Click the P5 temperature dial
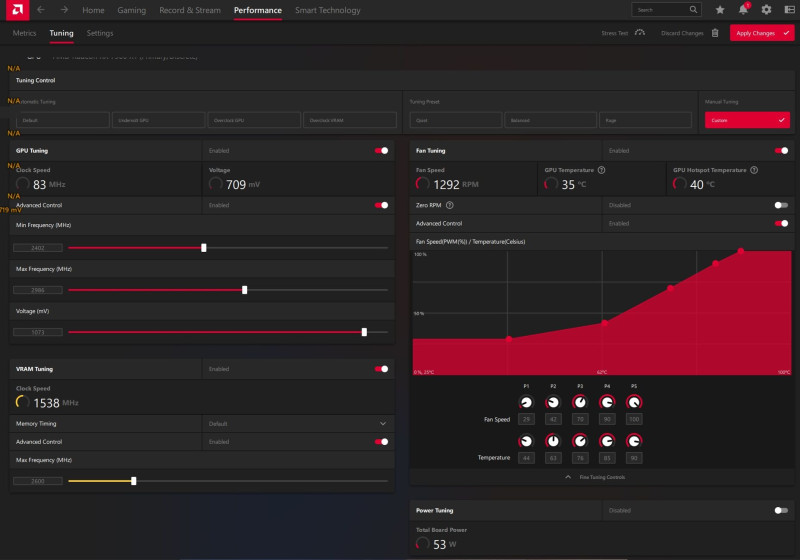The height and width of the screenshot is (560, 800). point(634,441)
